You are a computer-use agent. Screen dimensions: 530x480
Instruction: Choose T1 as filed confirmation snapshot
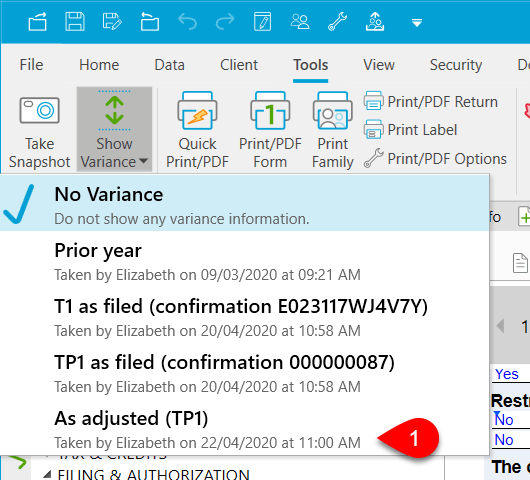click(245, 316)
